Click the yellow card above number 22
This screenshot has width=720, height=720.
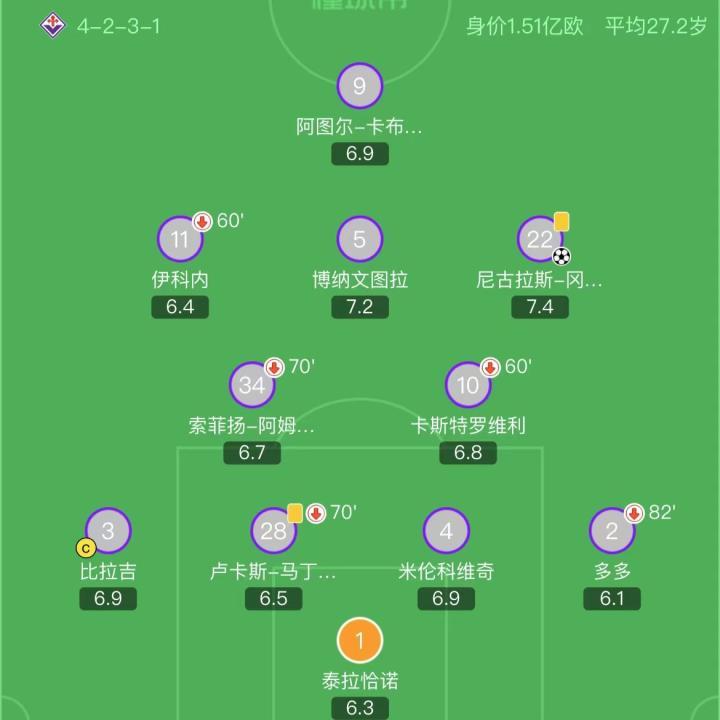tap(561, 220)
